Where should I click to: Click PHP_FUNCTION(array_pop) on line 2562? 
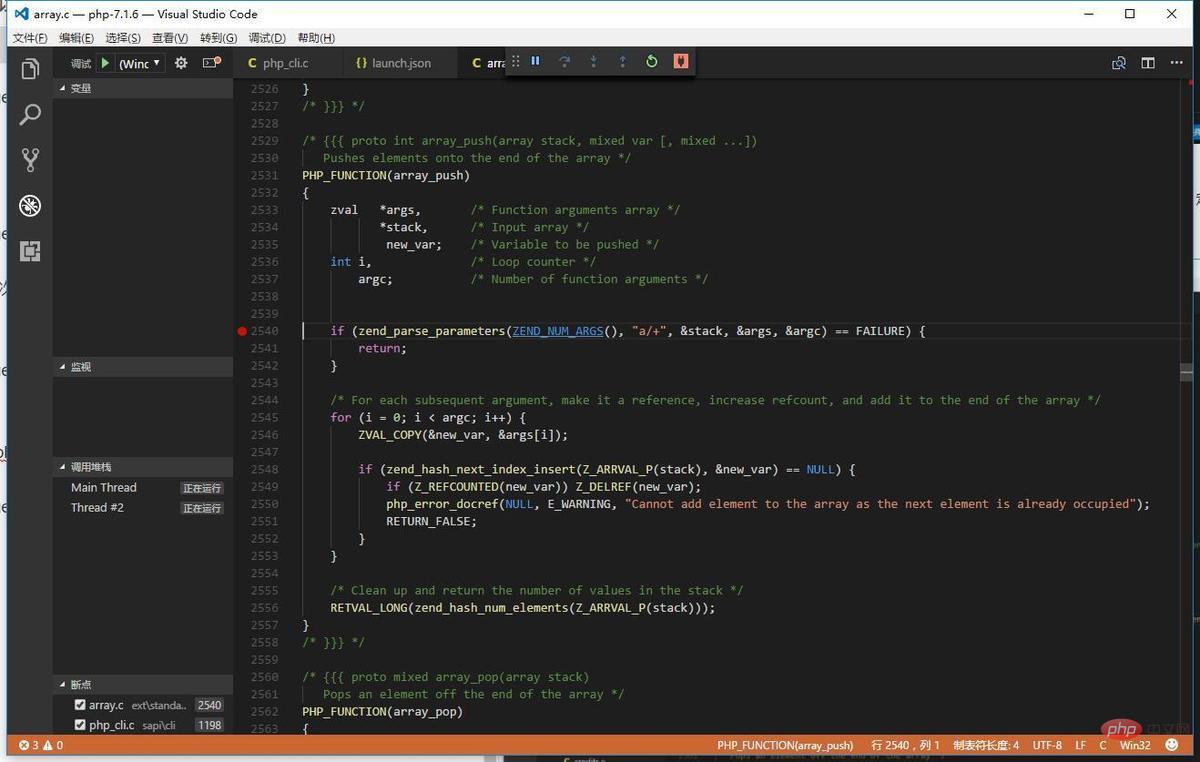[383, 712]
